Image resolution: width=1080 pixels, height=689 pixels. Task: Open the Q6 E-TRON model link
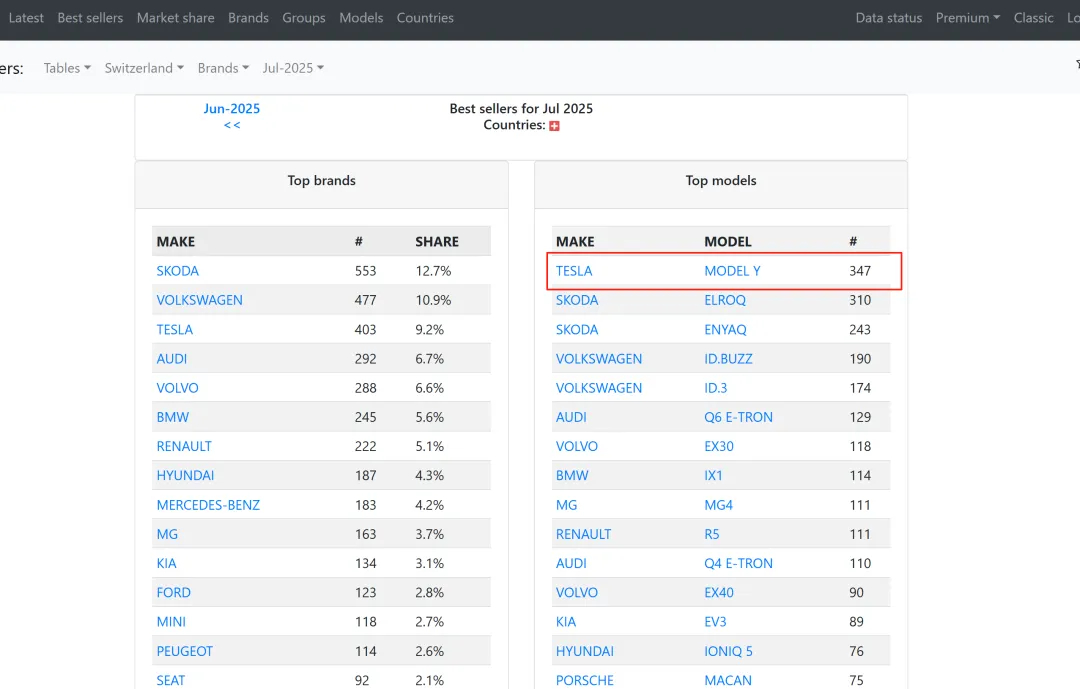pos(738,417)
